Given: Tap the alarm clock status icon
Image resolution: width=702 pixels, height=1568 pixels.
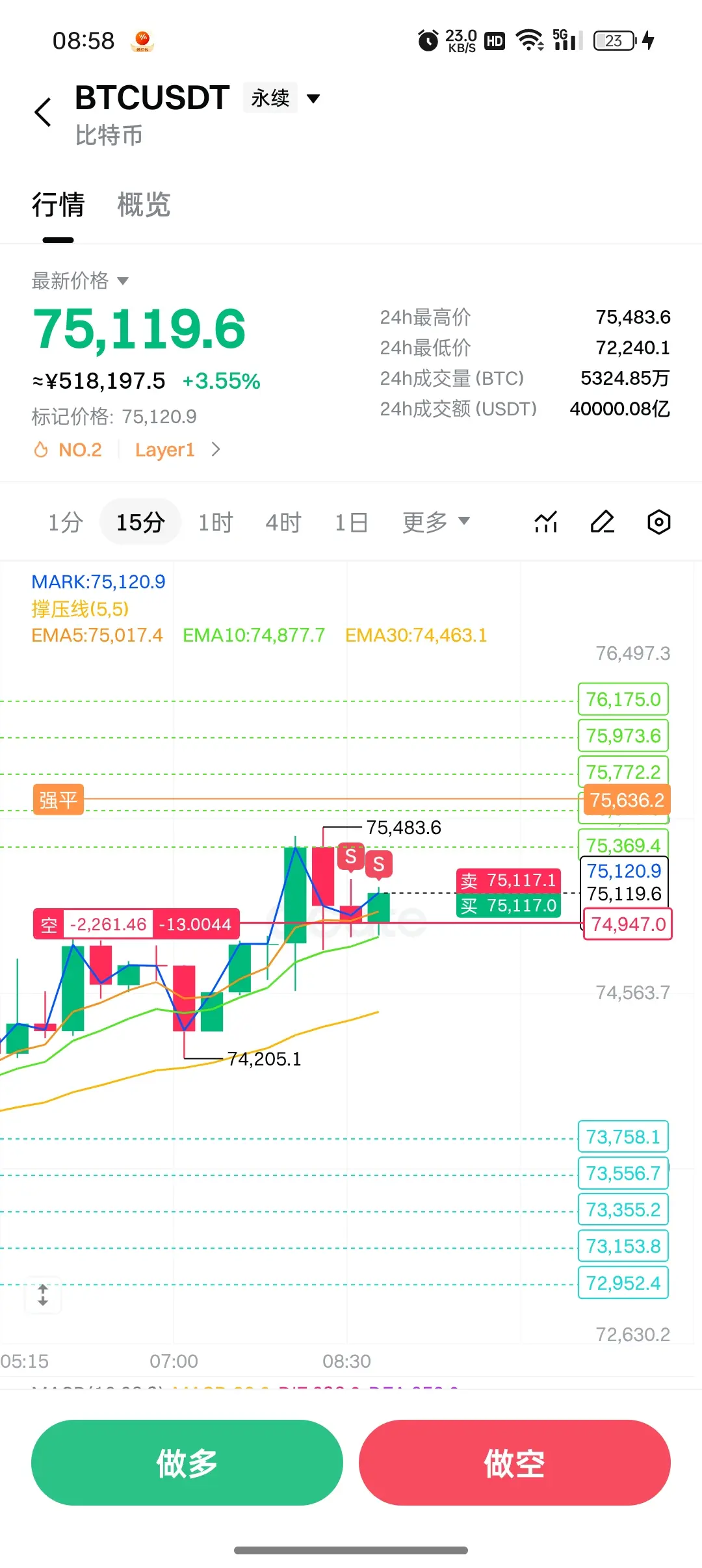Looking at the screenshot, I should 428,40.
